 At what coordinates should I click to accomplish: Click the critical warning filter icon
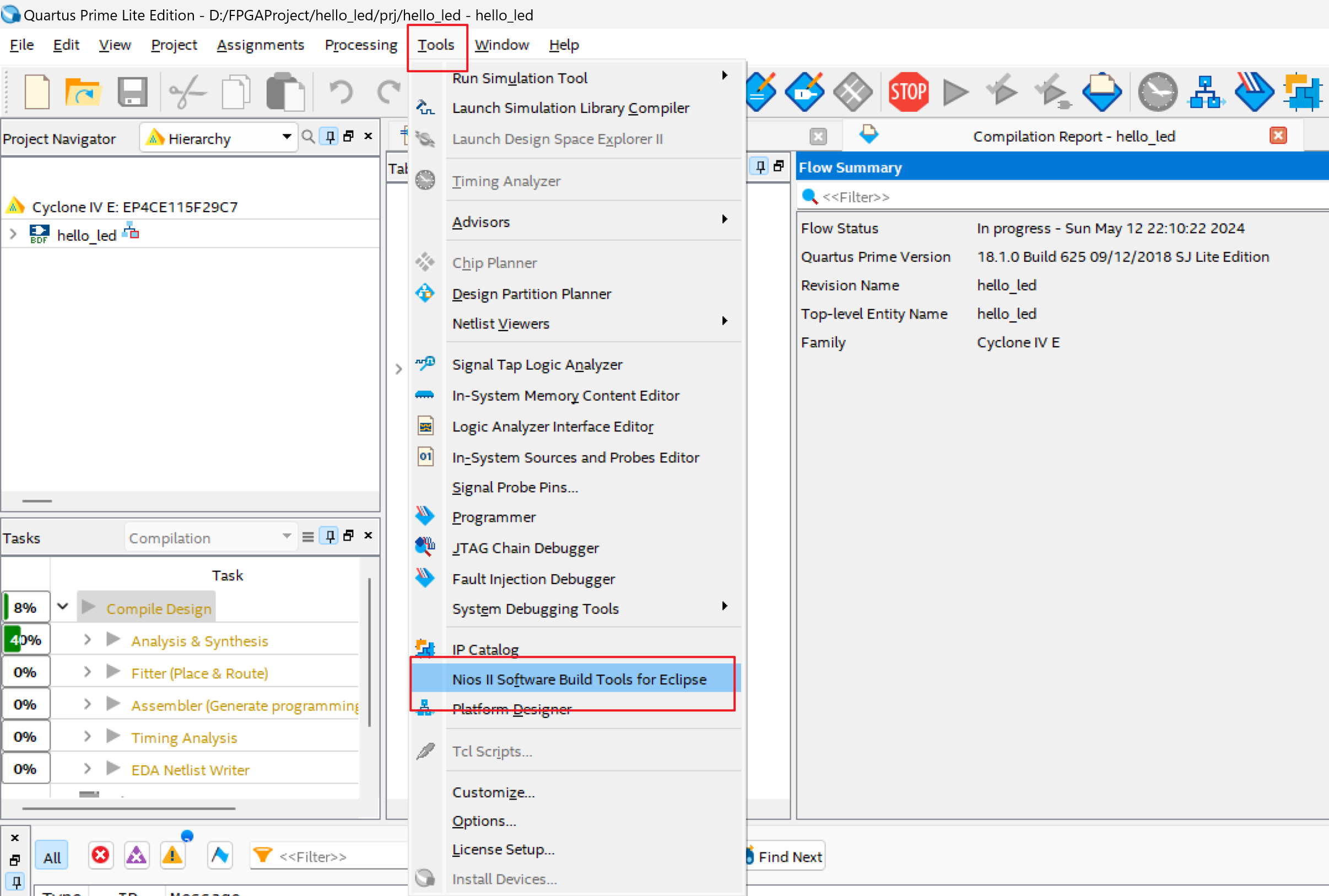coord(136,855)
